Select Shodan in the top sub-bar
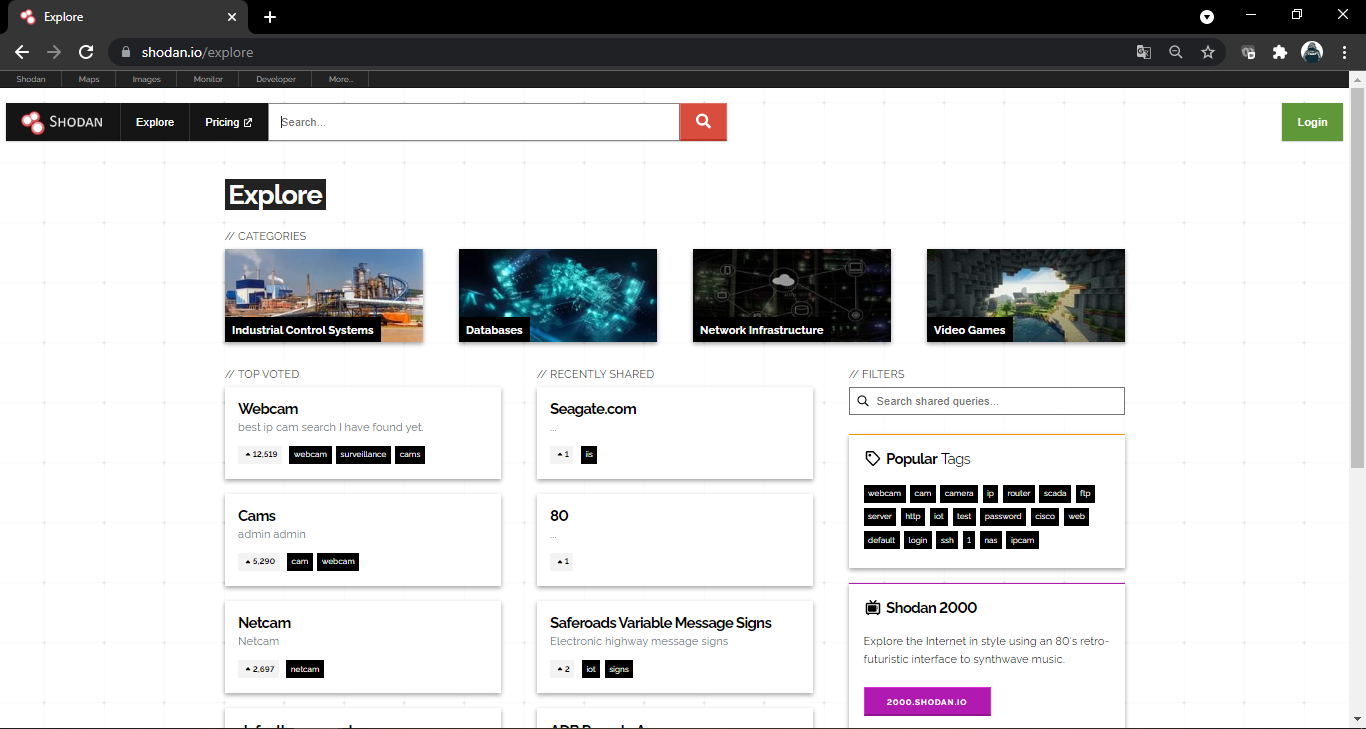Screen dimensions: 1366x729 tap(31, 79)
